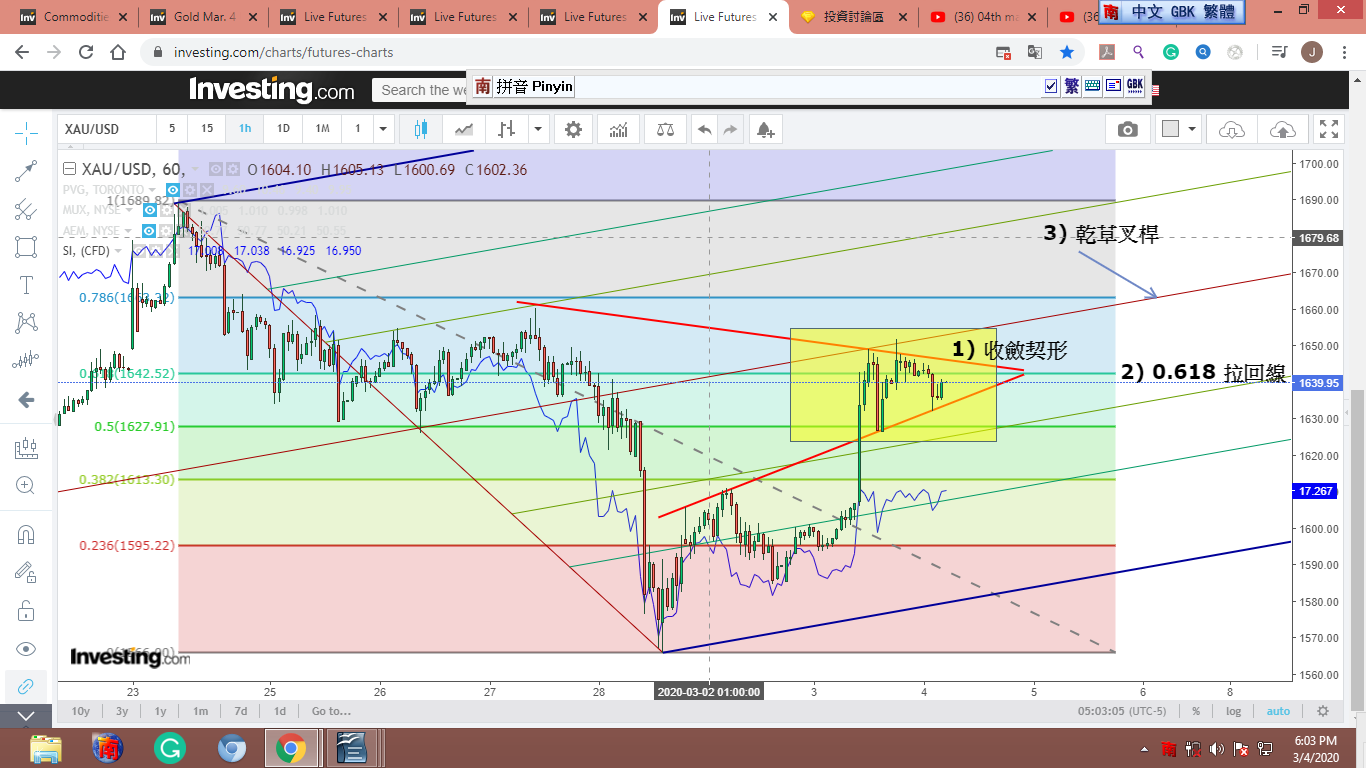Click the XAU/USD symbol input field

107,129
